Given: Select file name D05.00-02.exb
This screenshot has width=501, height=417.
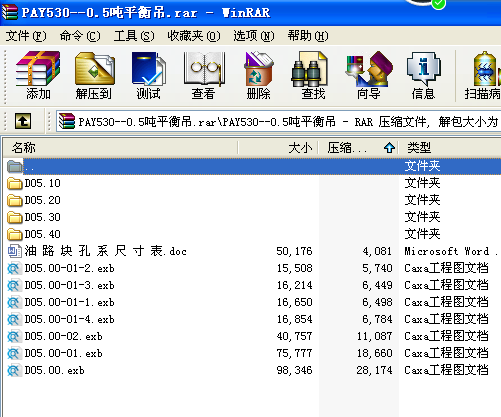Looking at the screenshot, I should [63, 336].
